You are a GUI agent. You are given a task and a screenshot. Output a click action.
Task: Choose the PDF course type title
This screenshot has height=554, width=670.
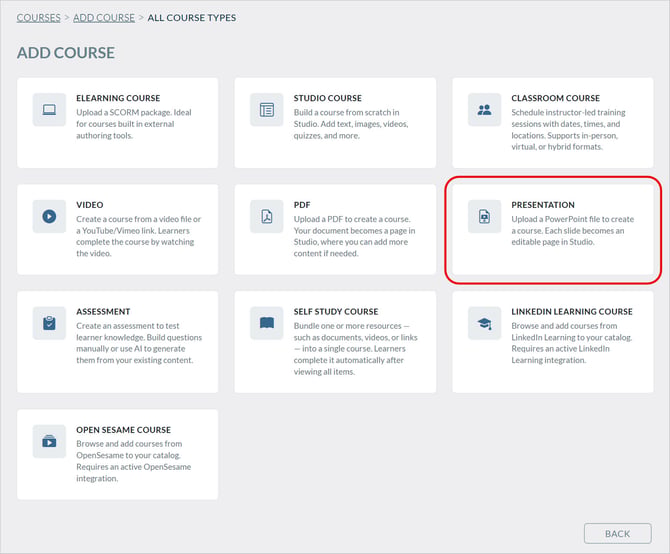(302, 205)
